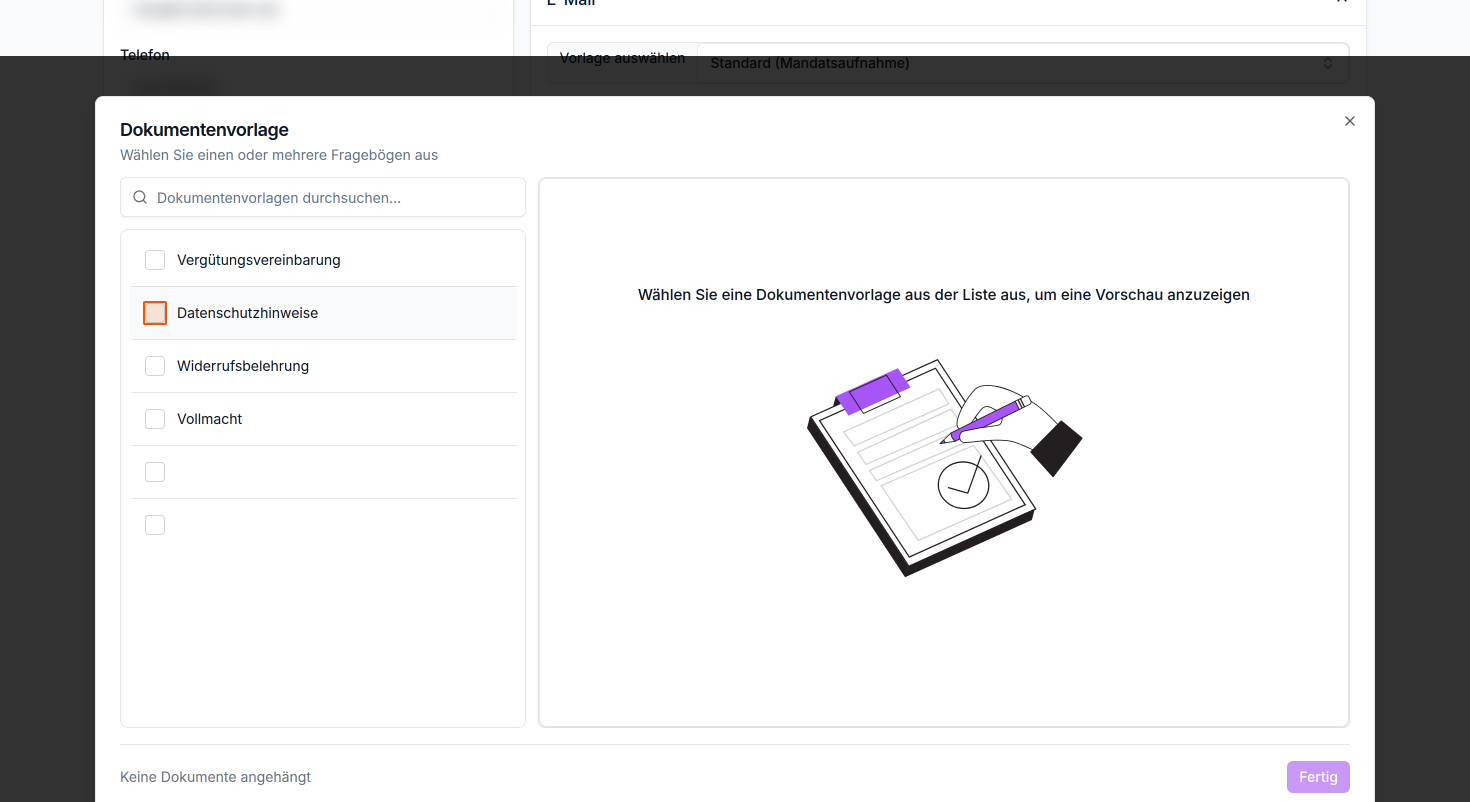Click the subtitle 'Wählen Sie einen oder mehrere Fragebögen aus'
This screenshot has height=802, width=1470.
point(279,155)
